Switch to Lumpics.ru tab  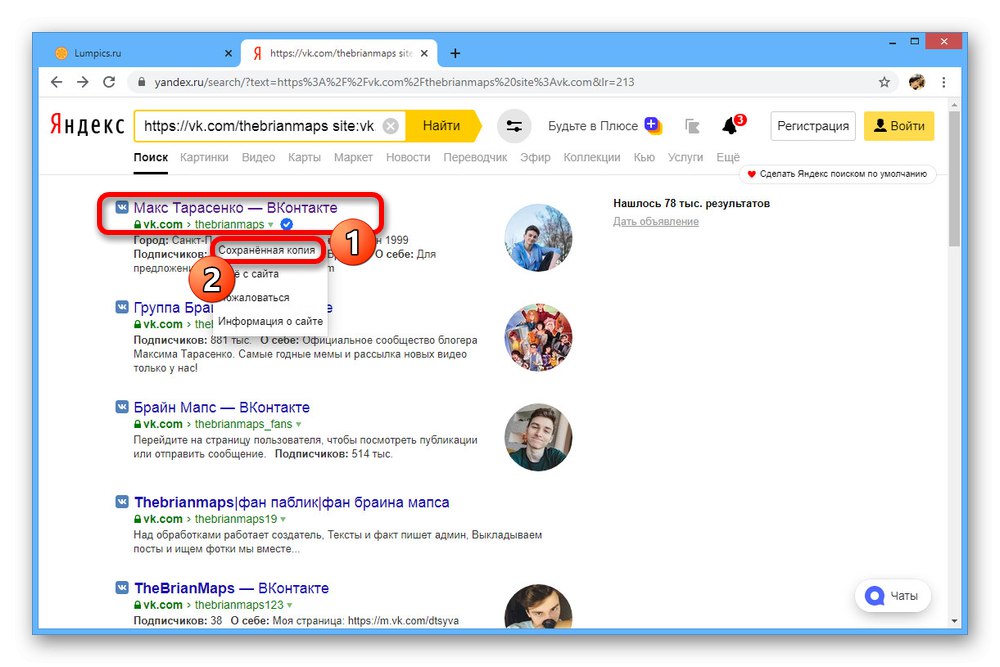point(142,54)
